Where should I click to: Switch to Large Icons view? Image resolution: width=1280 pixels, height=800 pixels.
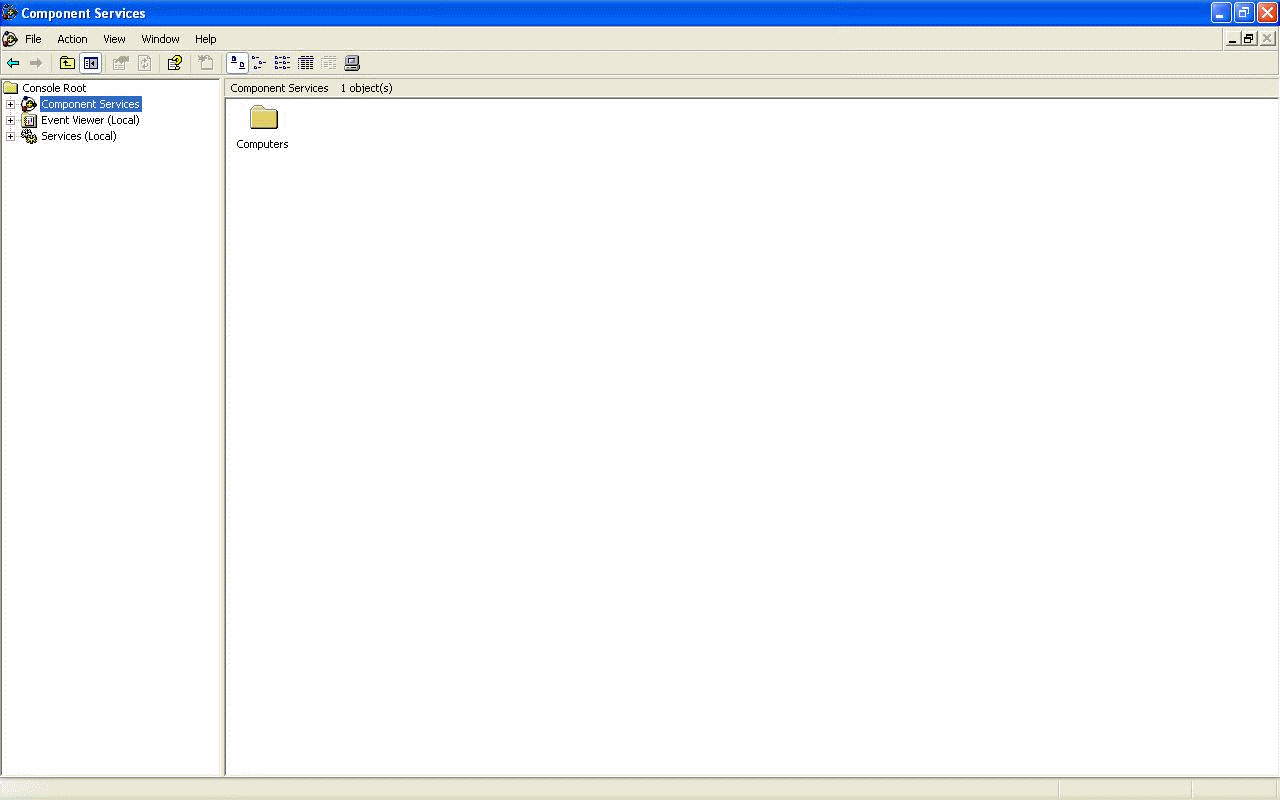(x=238, y=63)
